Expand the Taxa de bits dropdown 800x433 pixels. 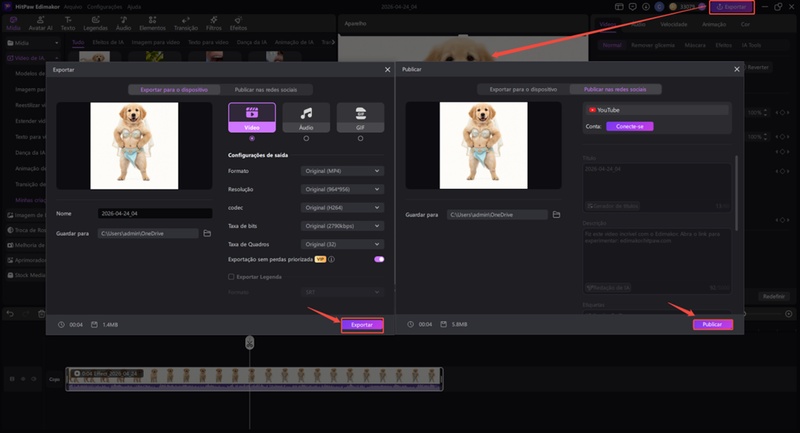pos(342,226)
